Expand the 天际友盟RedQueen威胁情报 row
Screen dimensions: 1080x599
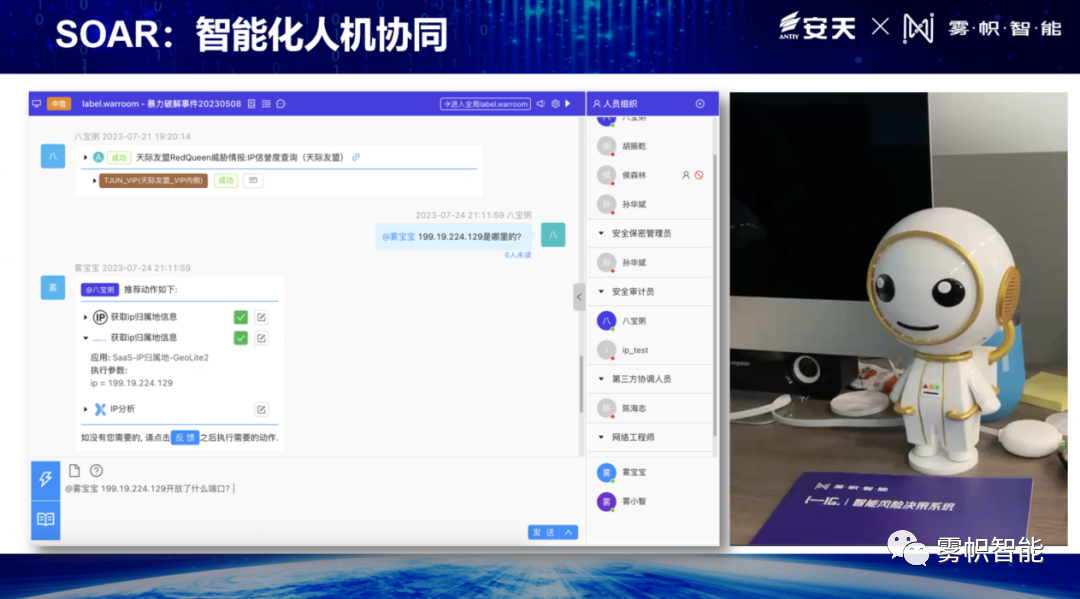[x=85, y=158]
